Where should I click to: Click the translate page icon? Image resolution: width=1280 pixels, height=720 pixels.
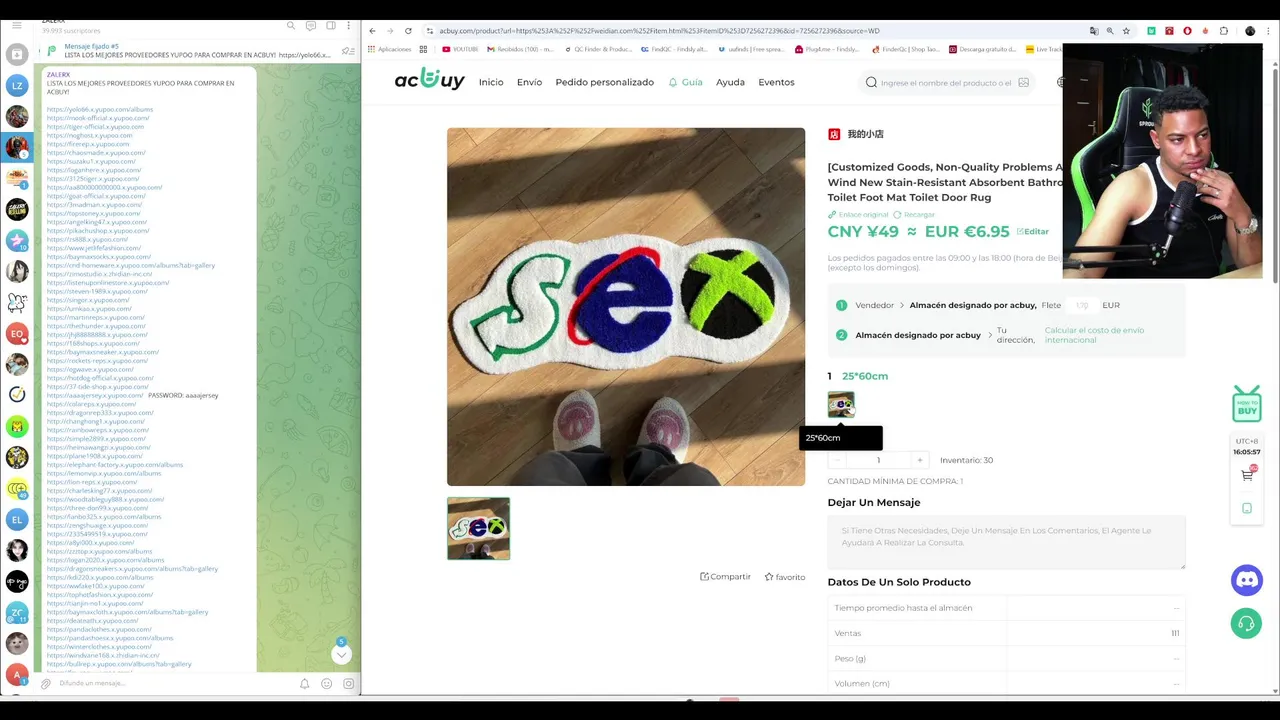(x=1094, y=31)
